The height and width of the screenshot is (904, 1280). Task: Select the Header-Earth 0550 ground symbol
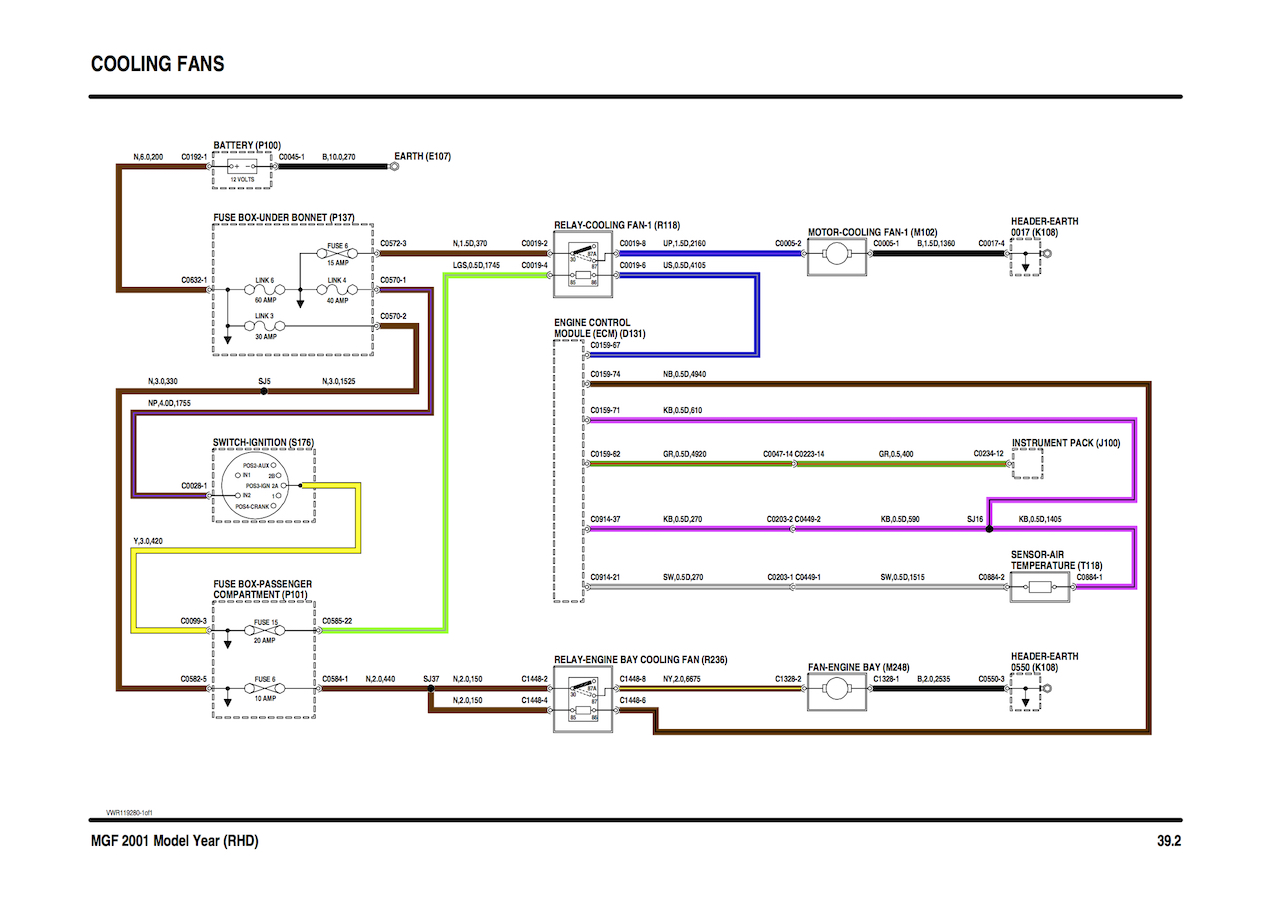point(1026,692)
